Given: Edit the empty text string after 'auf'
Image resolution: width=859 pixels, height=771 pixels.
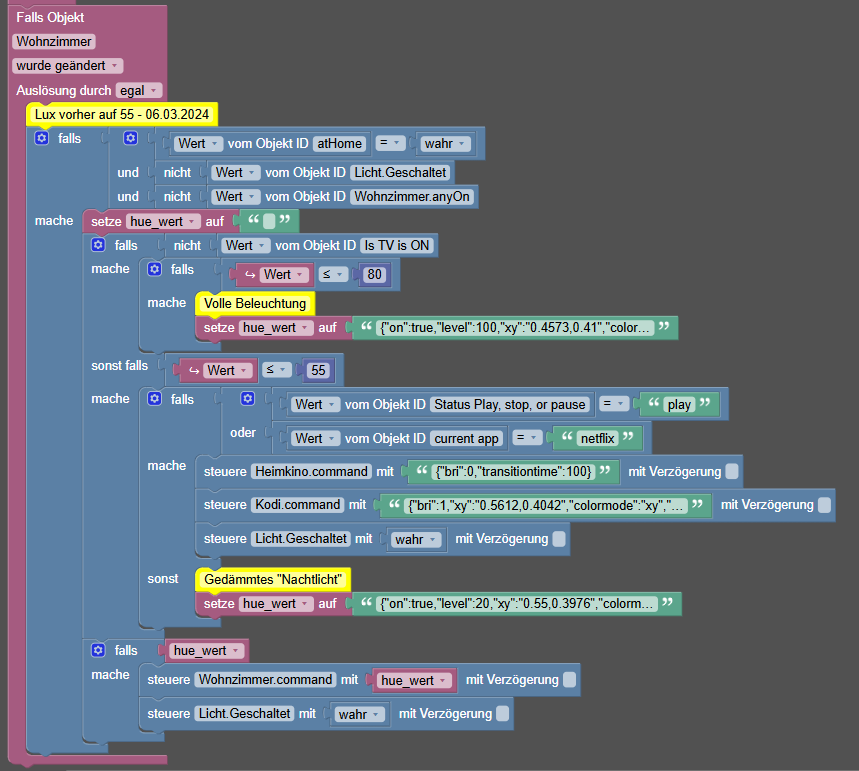Looking at the screenshot, I should point(269,221).
